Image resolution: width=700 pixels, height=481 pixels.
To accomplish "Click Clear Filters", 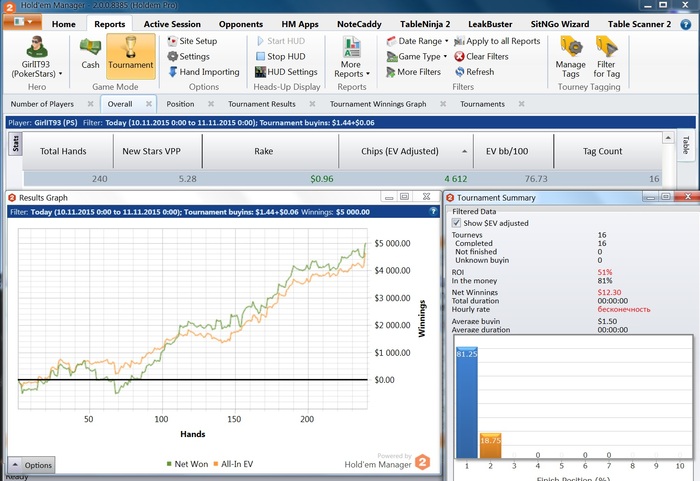I will pyautogui.click(x=481, y=56).
